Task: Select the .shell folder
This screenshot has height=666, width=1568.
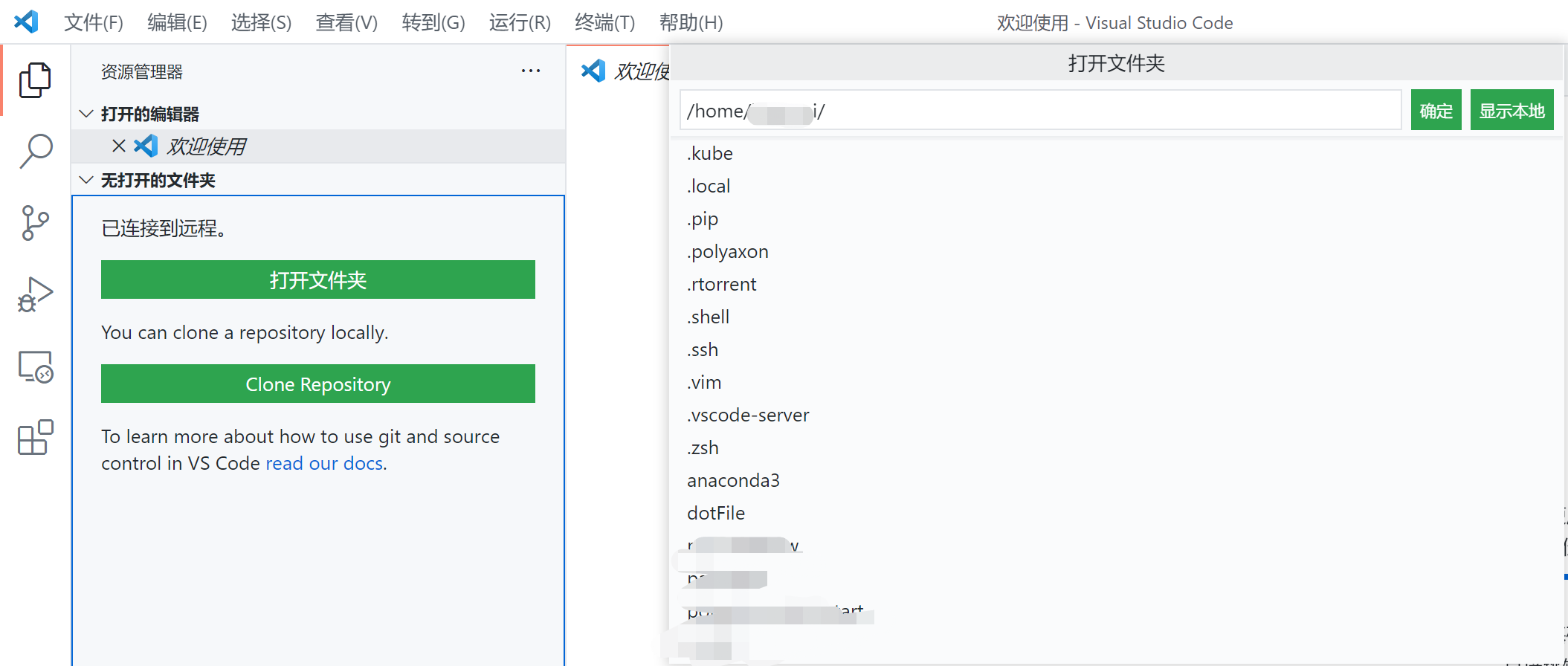Action: [x=1115, y=317]
